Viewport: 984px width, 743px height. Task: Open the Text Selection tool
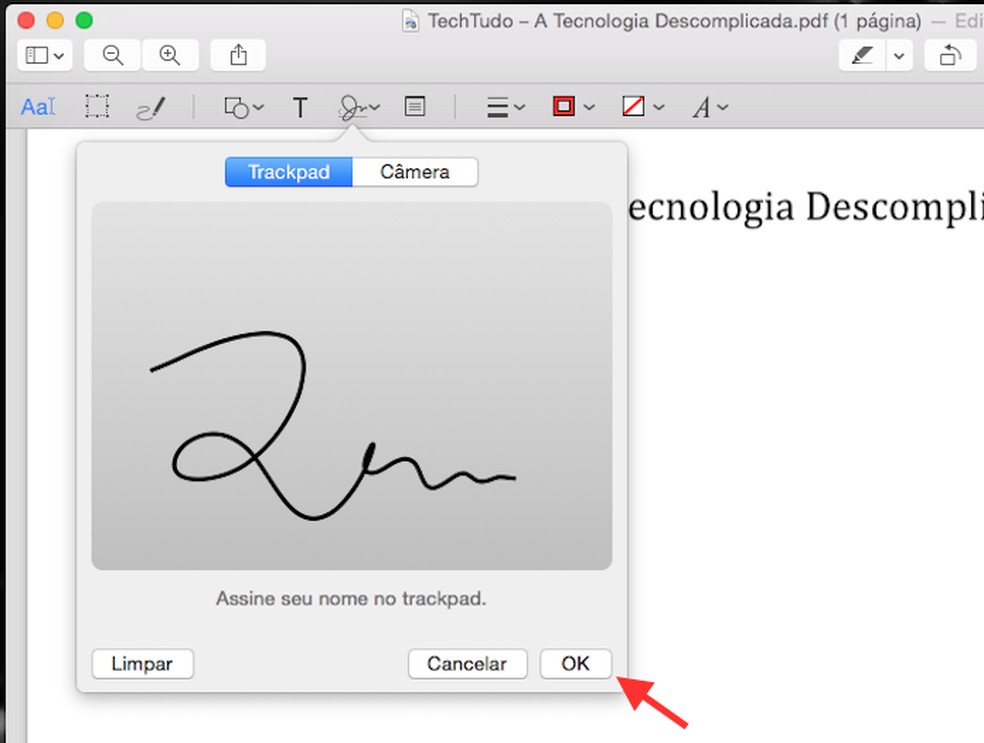tap(37, 107)
